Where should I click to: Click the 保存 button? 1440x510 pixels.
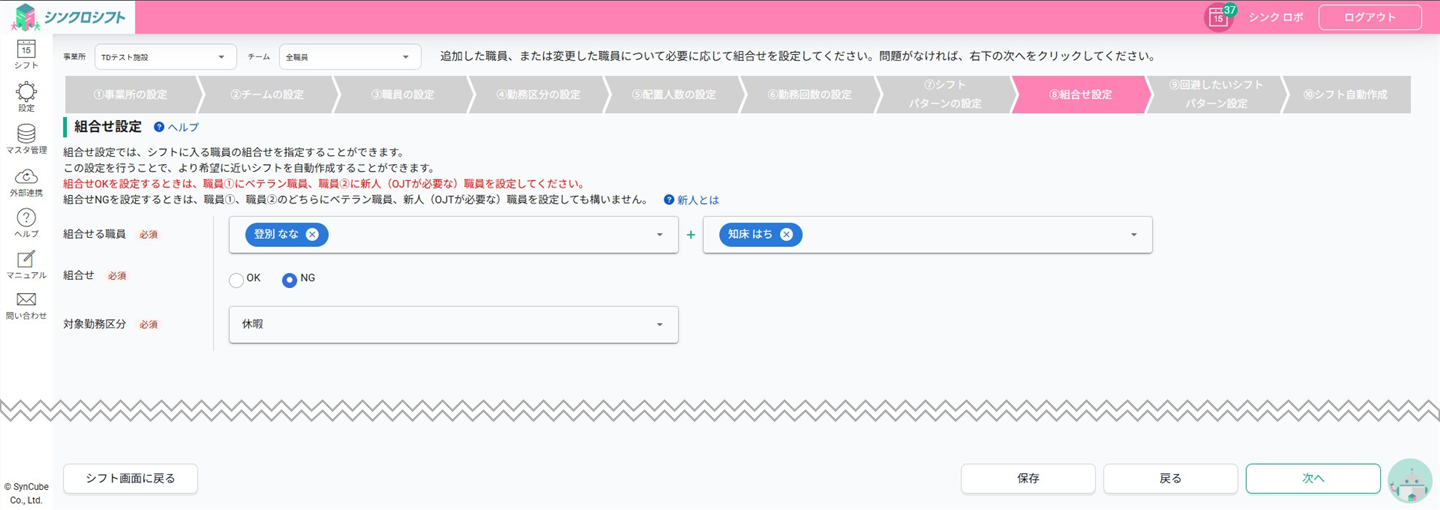(x=1028, y=479)
